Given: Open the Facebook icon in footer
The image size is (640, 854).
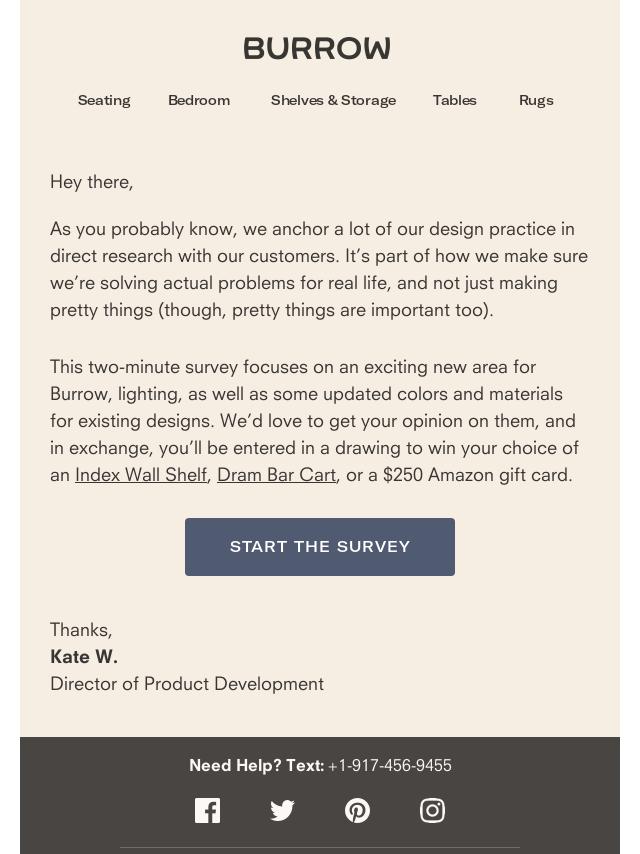Looking at the screenshot, I should click(x=208, y=810).
